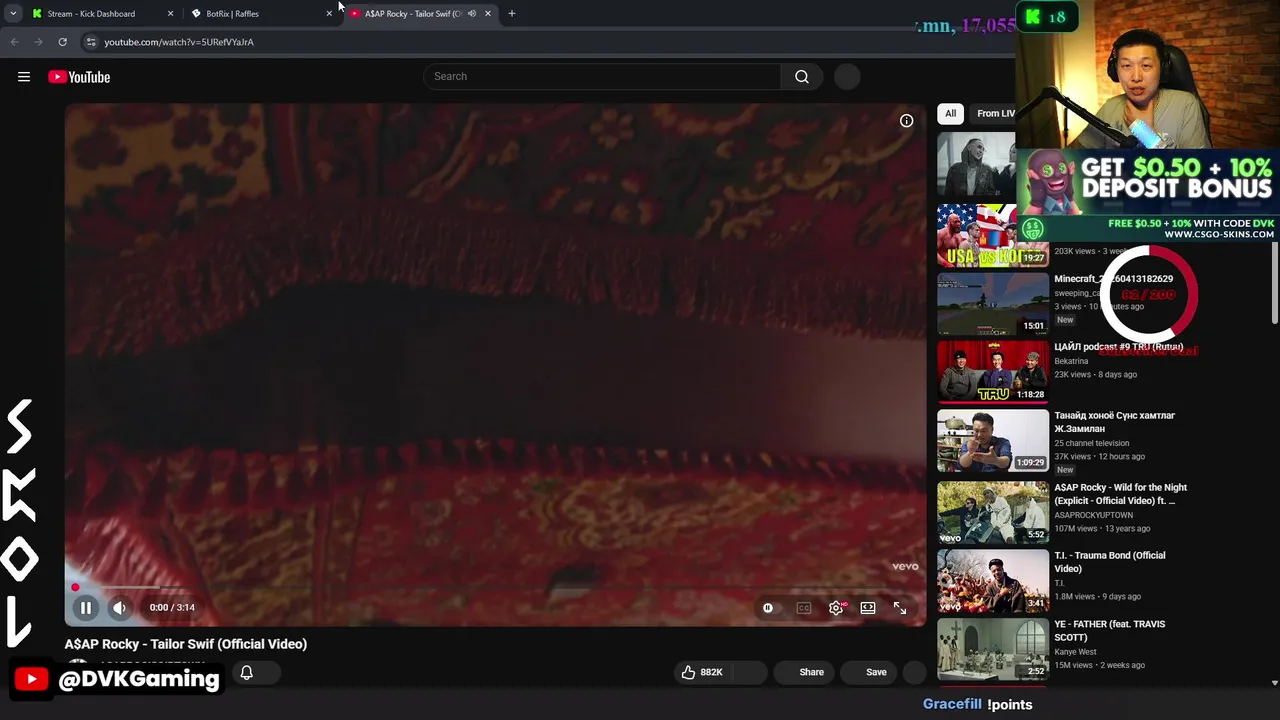Open ЦАЙЛ podcast #9 TRU video title

point(1118,347)
